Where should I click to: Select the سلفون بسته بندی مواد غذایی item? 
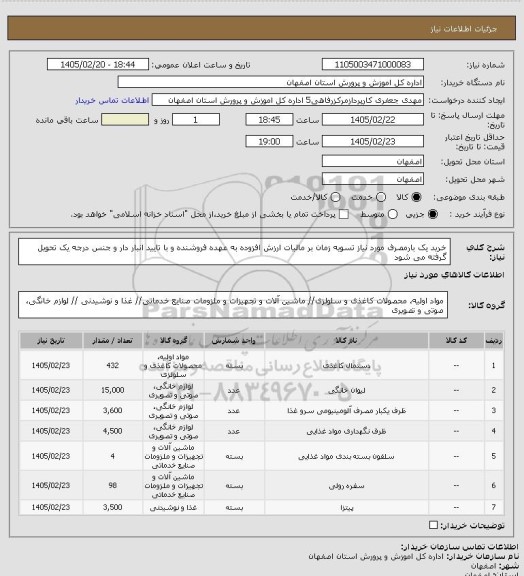[x=347, y=457]
